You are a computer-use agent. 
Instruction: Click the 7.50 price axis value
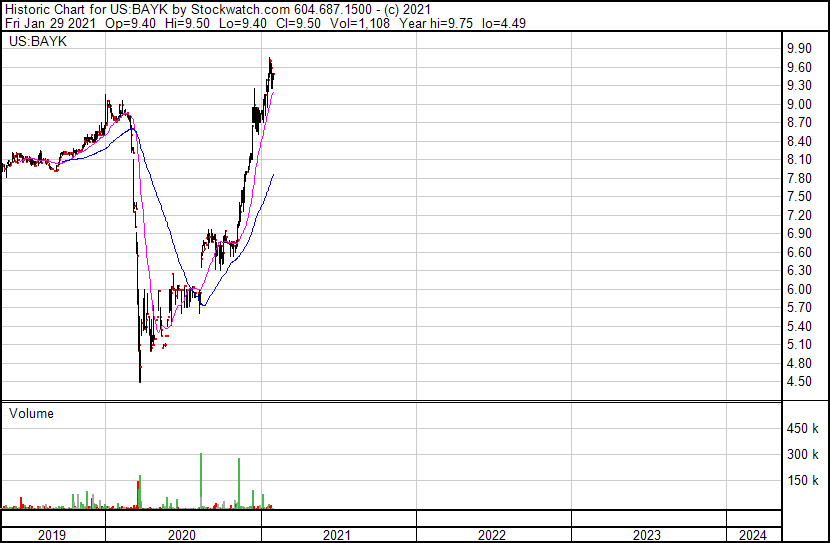pyautogui.click(x=799, y=196)
